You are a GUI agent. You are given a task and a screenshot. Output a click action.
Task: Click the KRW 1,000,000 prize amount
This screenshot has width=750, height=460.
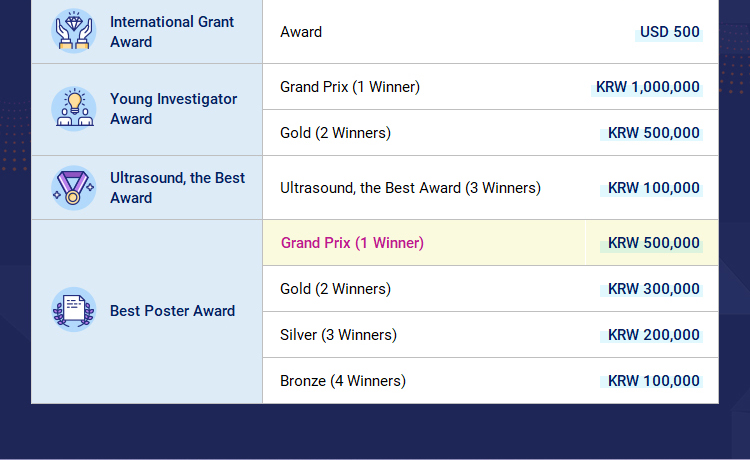coord(647,87)
